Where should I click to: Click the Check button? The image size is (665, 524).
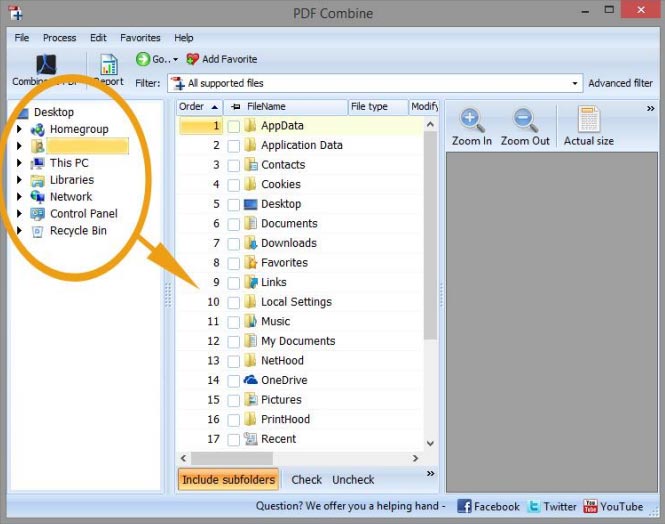[307, 479]
